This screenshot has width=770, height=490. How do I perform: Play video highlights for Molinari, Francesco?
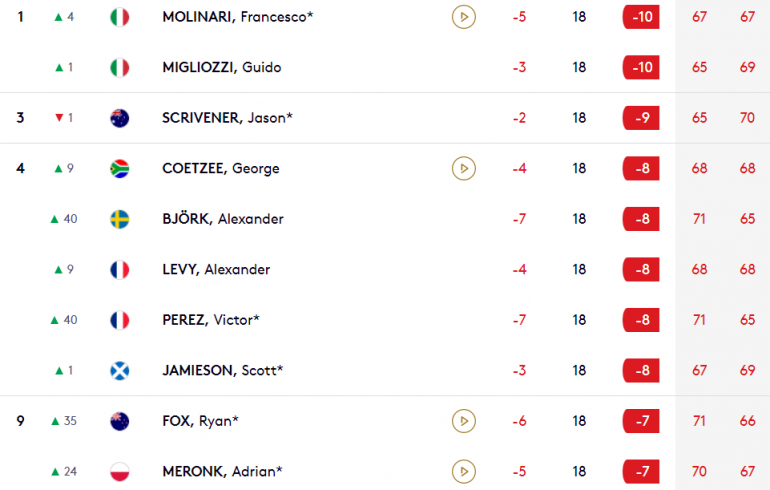pyautogui.click(x=464, y=17)
